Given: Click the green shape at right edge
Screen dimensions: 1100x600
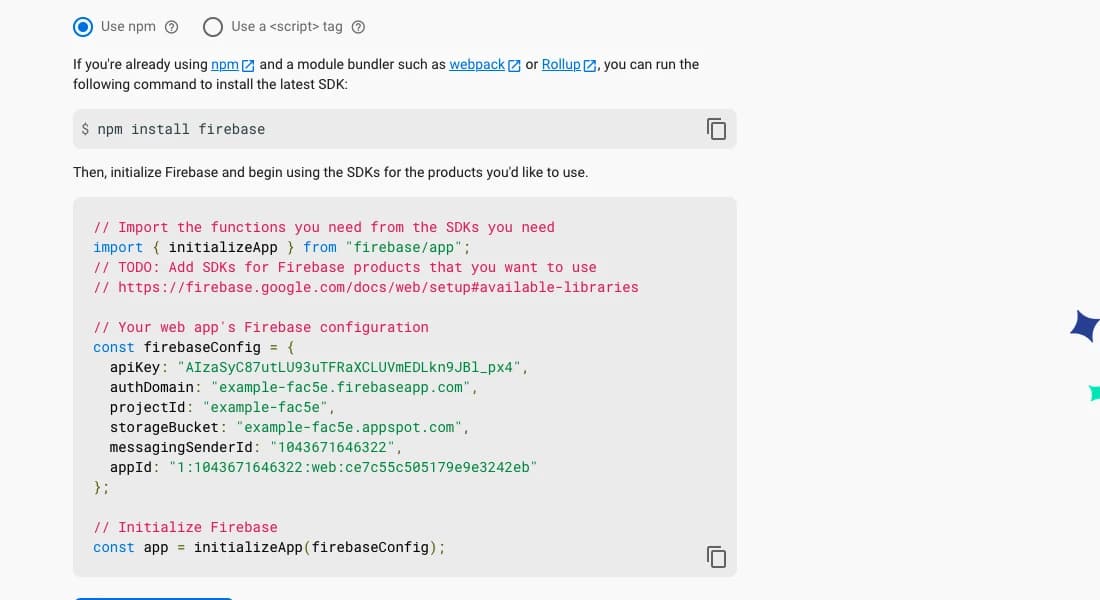Looking at the screenshot, I should click(1094, 393).
